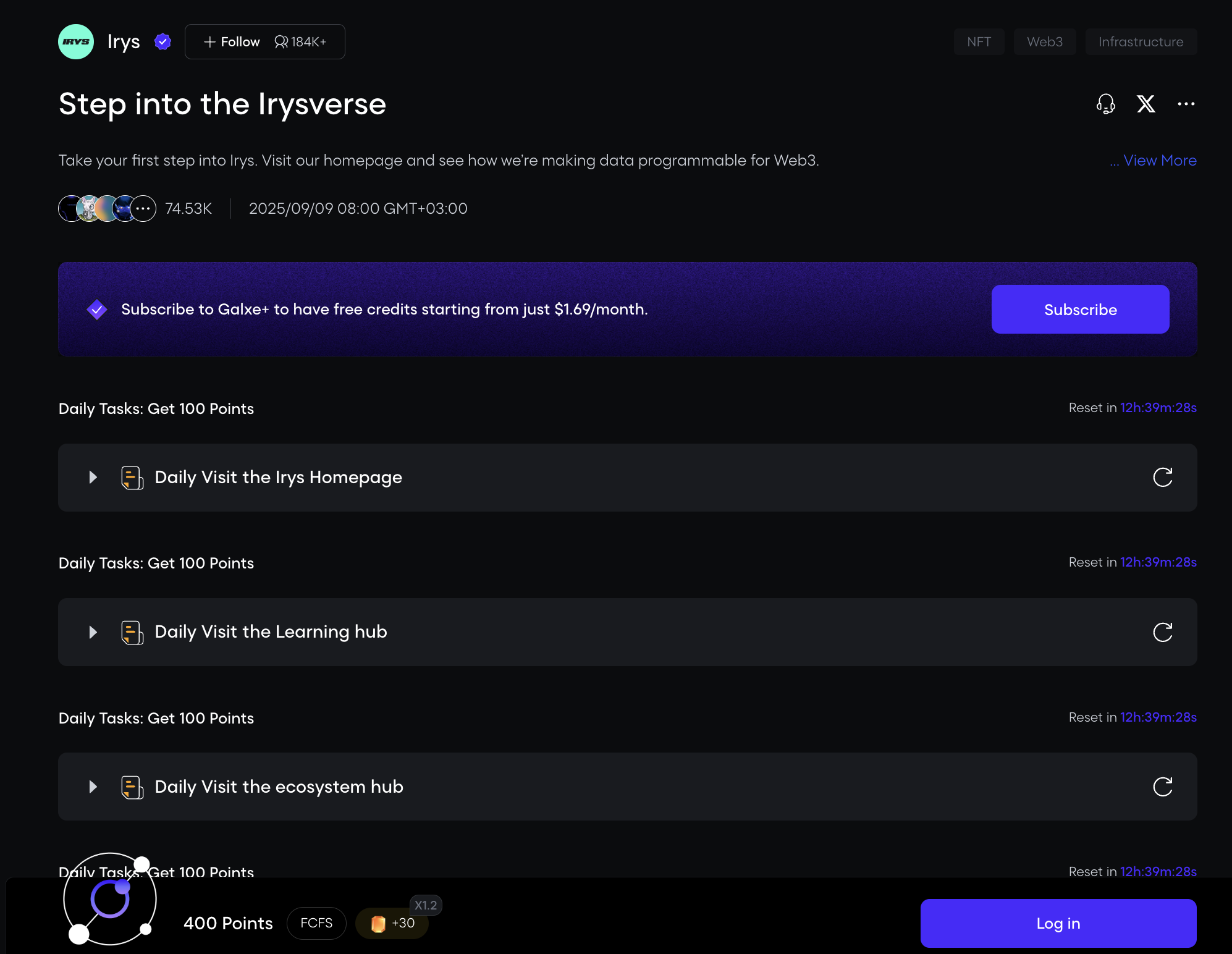Refresh the Learning hub task status
This screenshot has height=954, width=1232.
(1162, 632)
